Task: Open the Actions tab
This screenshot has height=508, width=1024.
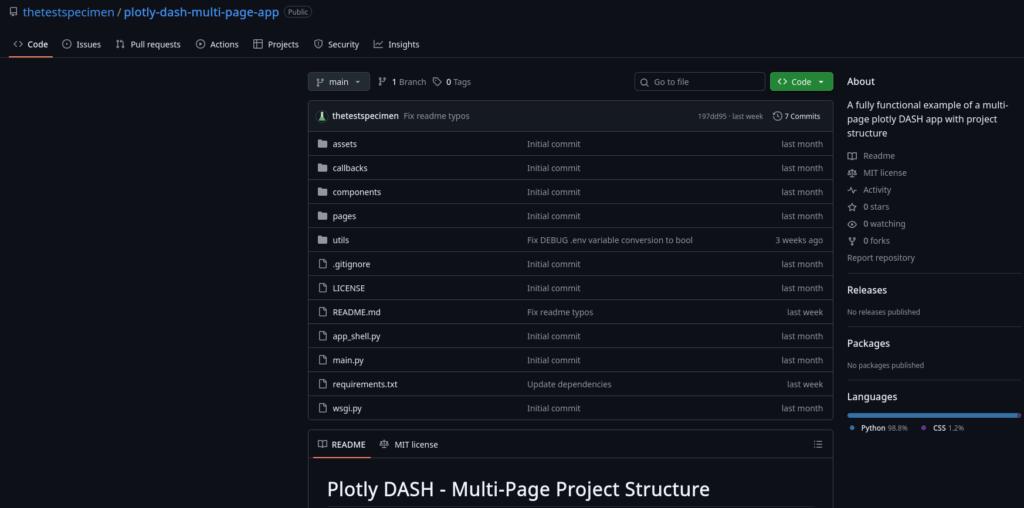Action: pyautogui.click(x=217, y=44)
